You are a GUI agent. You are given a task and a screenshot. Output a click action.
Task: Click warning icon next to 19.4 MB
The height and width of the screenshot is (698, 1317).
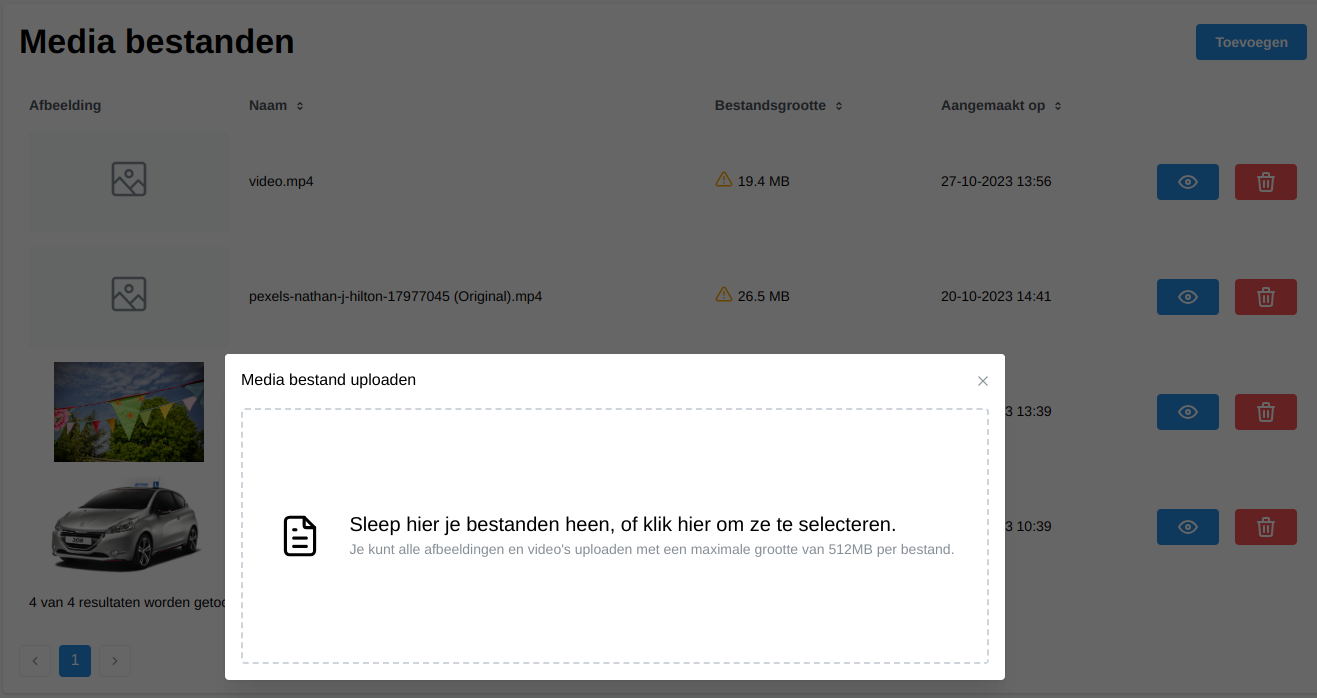[x=724, y=180]
